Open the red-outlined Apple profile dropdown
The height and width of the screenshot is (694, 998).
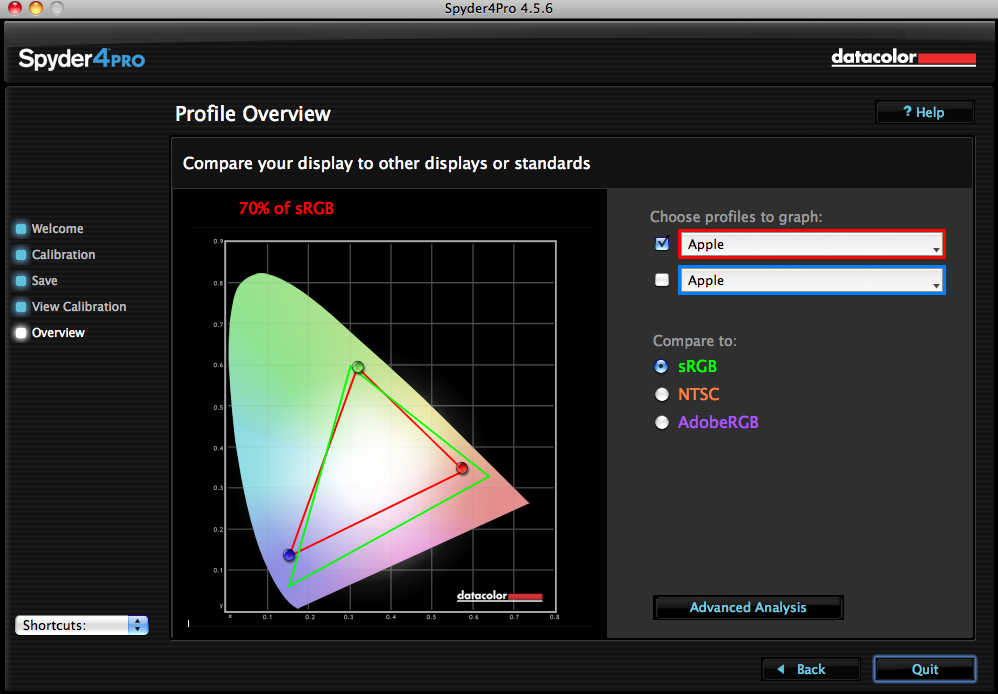812,244
